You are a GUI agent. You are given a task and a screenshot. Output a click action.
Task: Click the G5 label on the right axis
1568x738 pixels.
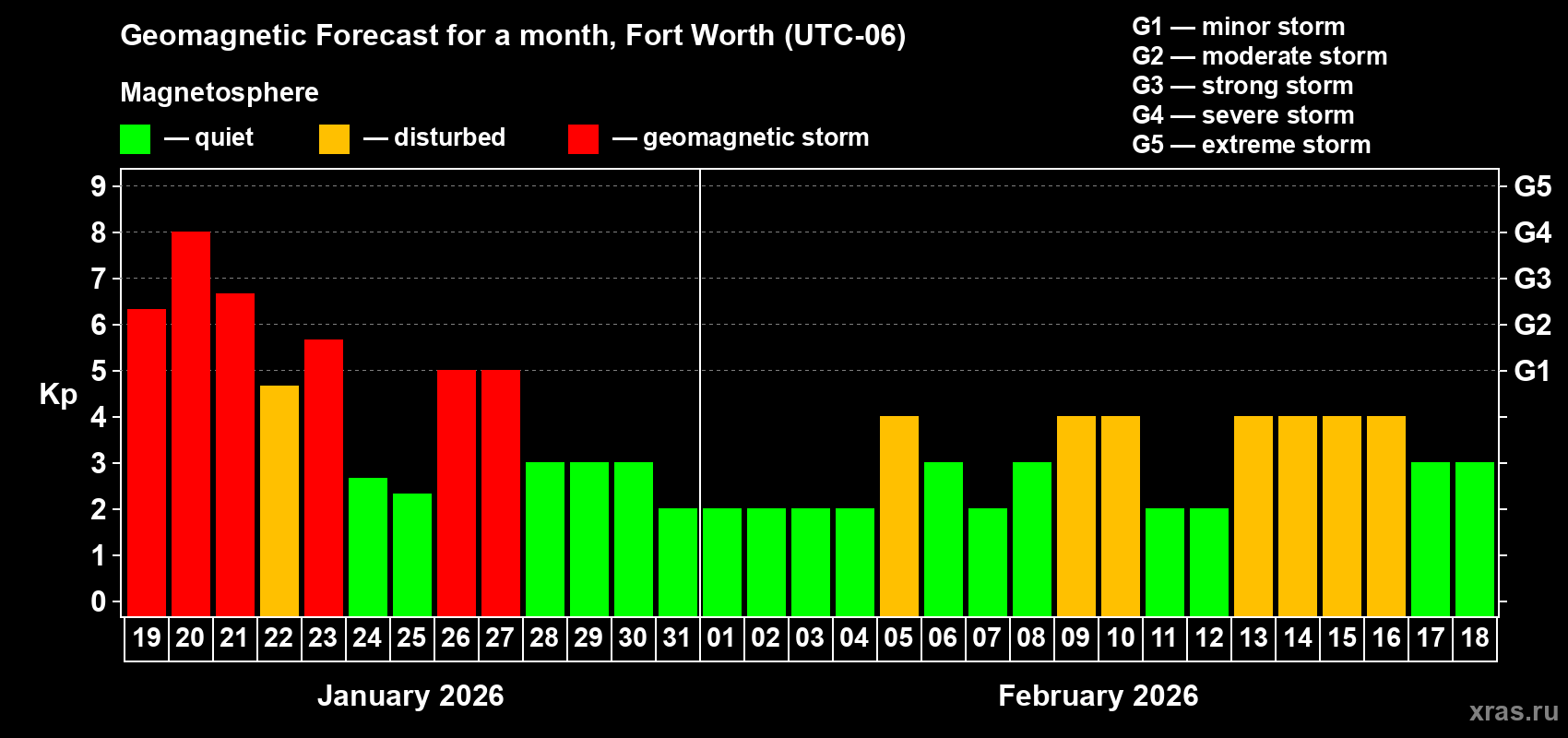click(x=1533, y=186)
